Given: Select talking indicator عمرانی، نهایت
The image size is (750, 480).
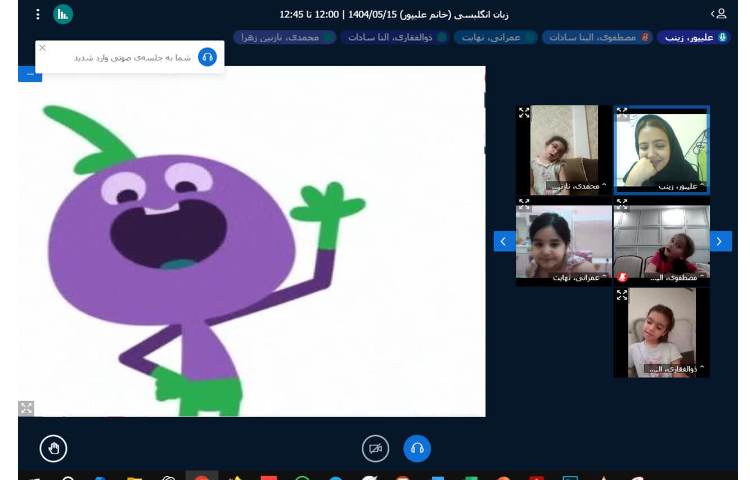Looking at the screenshot, I should [496, 37].
